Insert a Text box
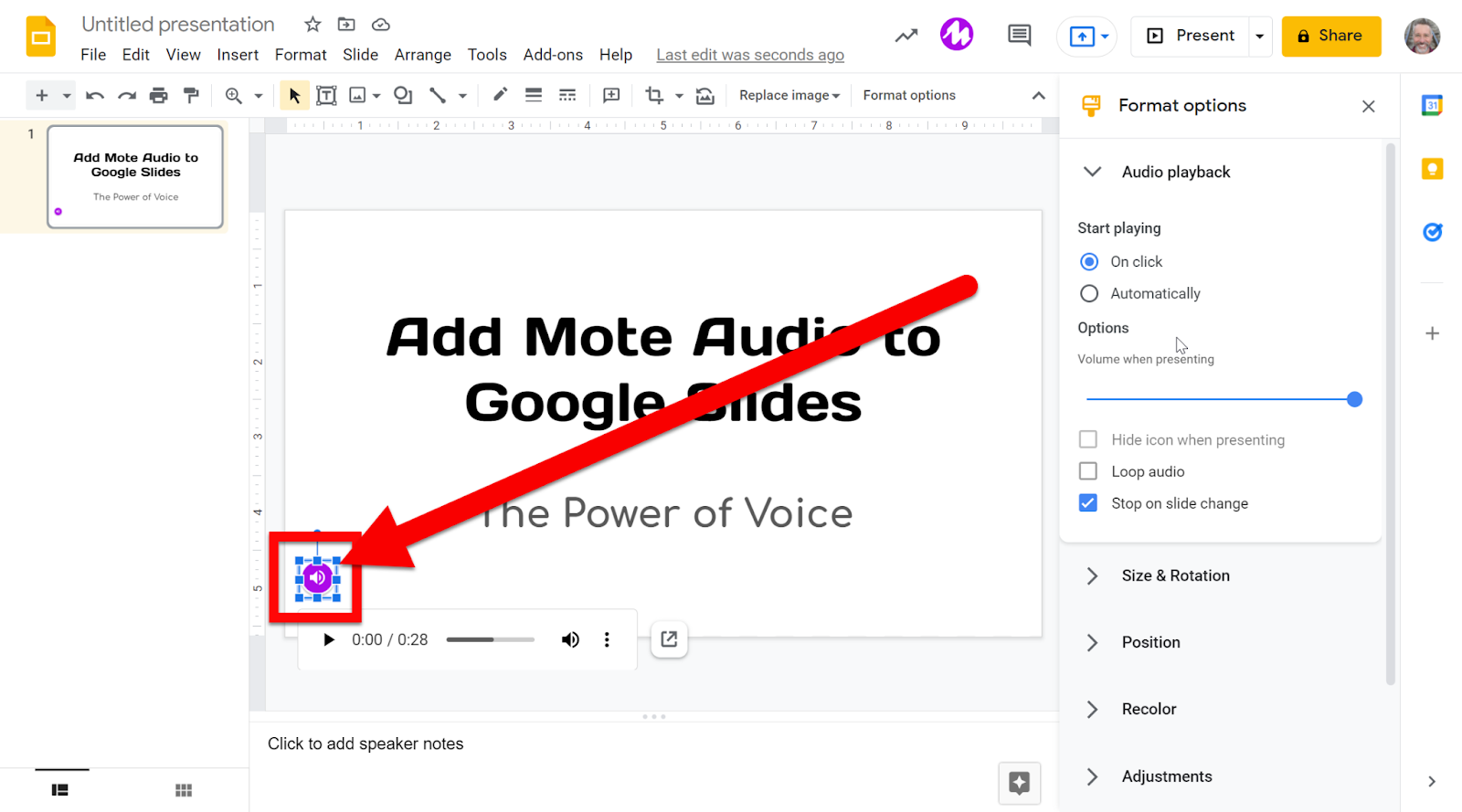This screenshot has height=812, width=1462. (326, 95)
